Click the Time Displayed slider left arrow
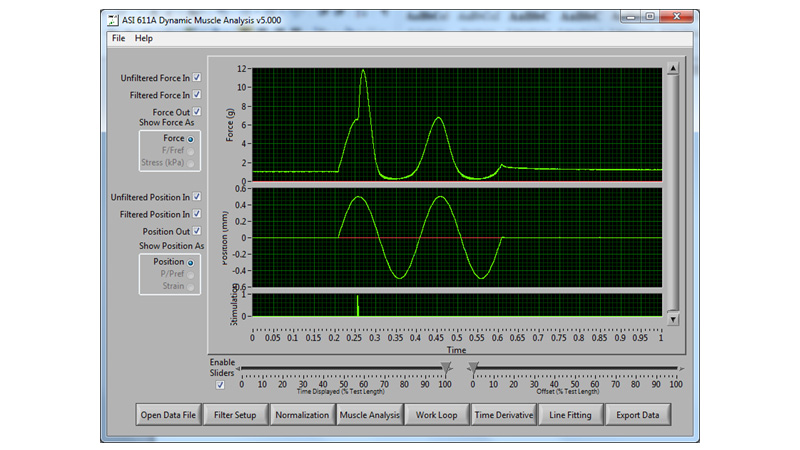The height and width of the screenshot is (450, 800). tap(238, 368)
